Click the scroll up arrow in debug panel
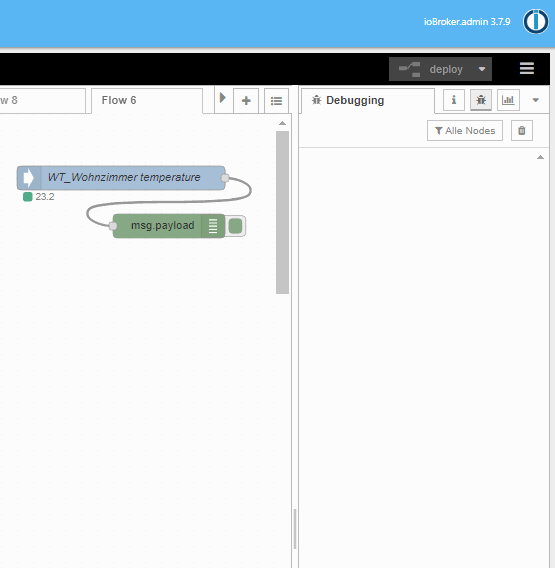 (540, 157)
